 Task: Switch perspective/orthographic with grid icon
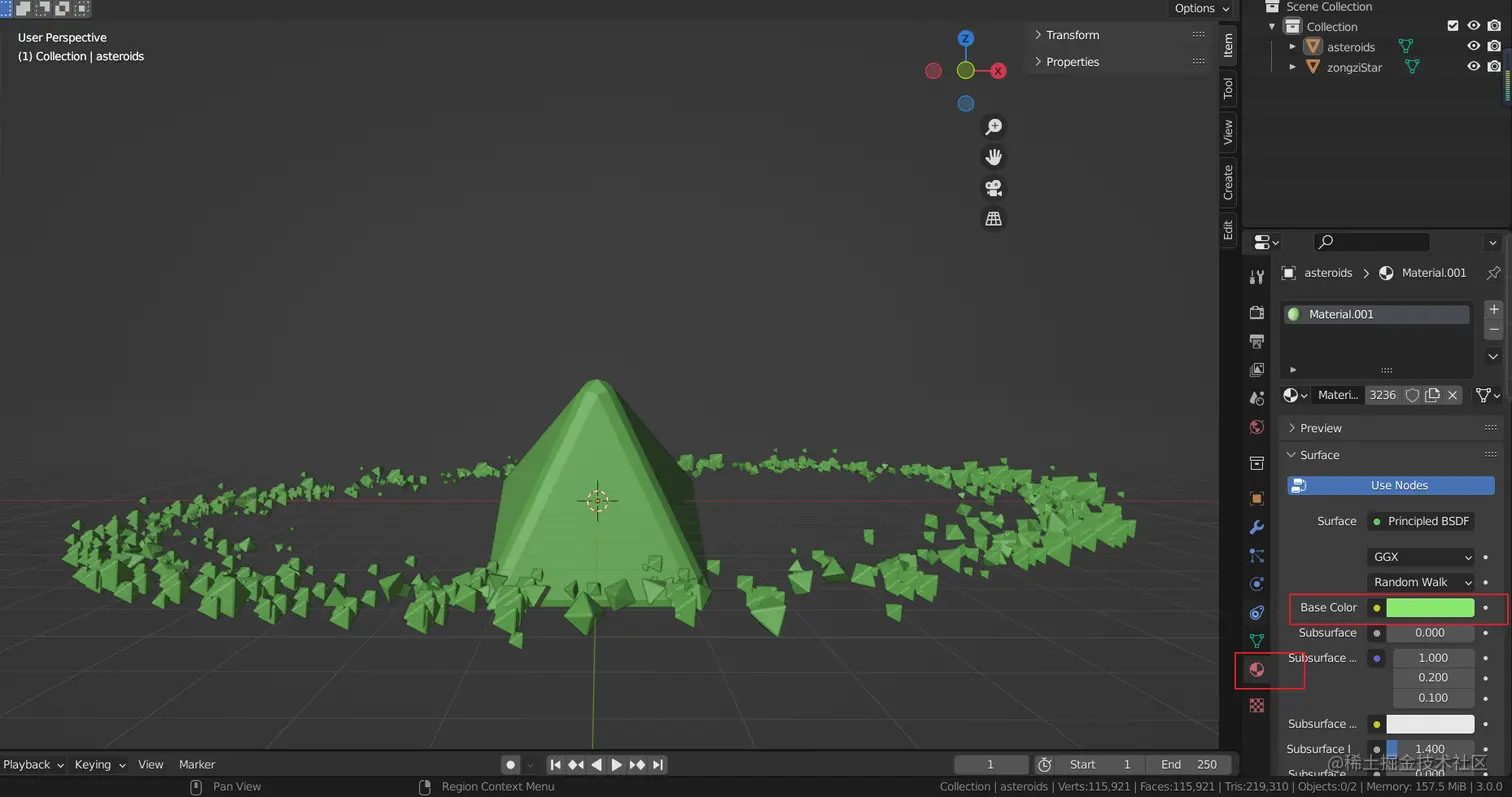click(993, 218)
